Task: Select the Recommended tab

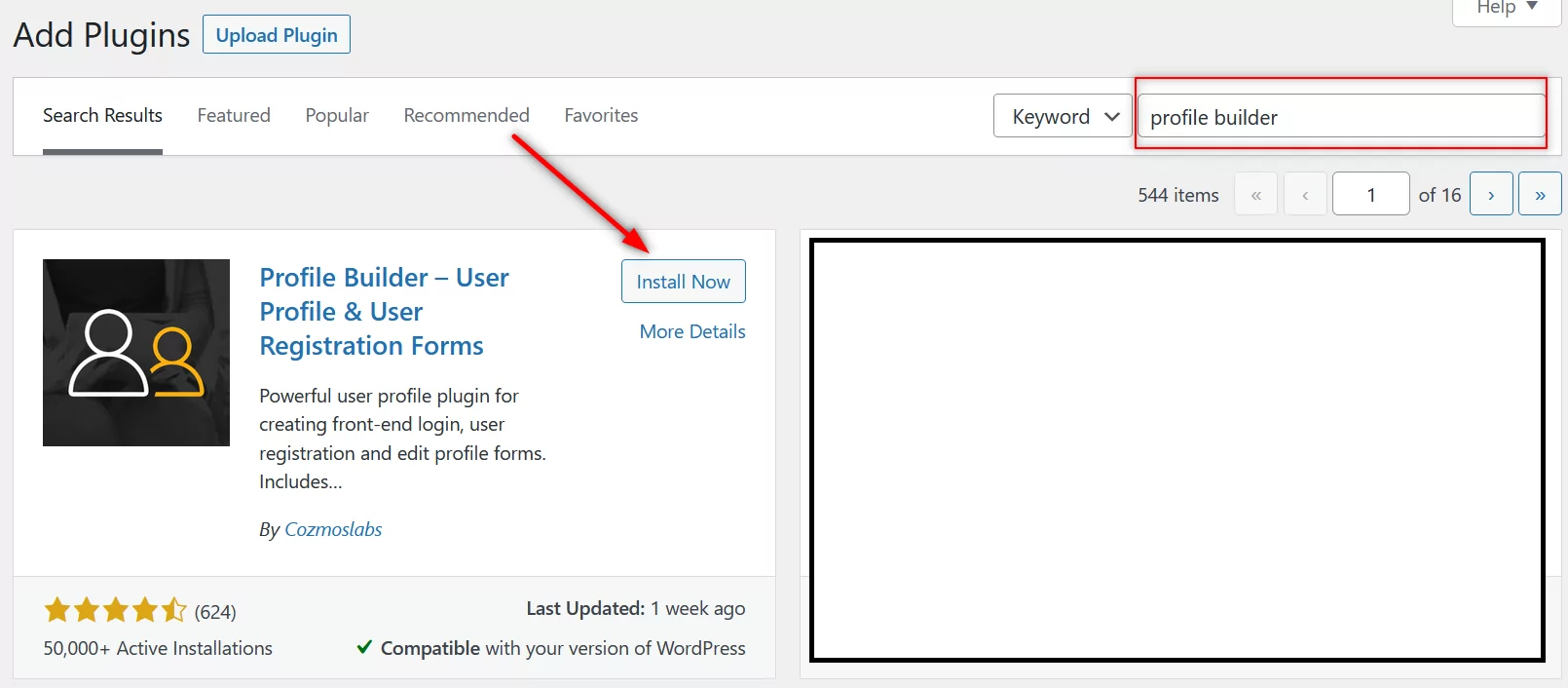Action: tap(467, 115)
